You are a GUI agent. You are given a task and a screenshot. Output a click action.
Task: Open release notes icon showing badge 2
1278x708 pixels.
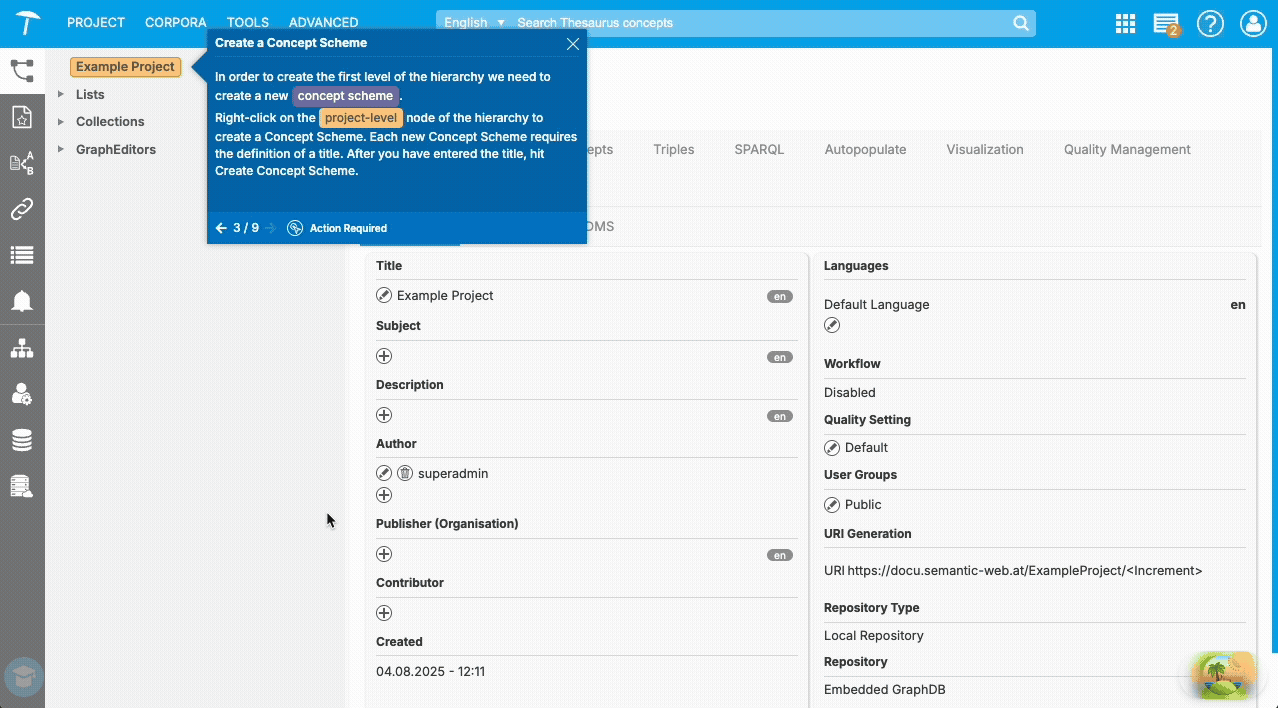point(1166,22)
